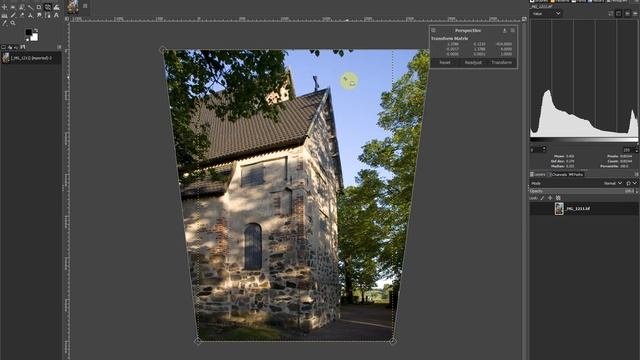This screenshot has width=640, height=360.
Task: Open the layer mode group switch chevron
Action: point(635,183)
